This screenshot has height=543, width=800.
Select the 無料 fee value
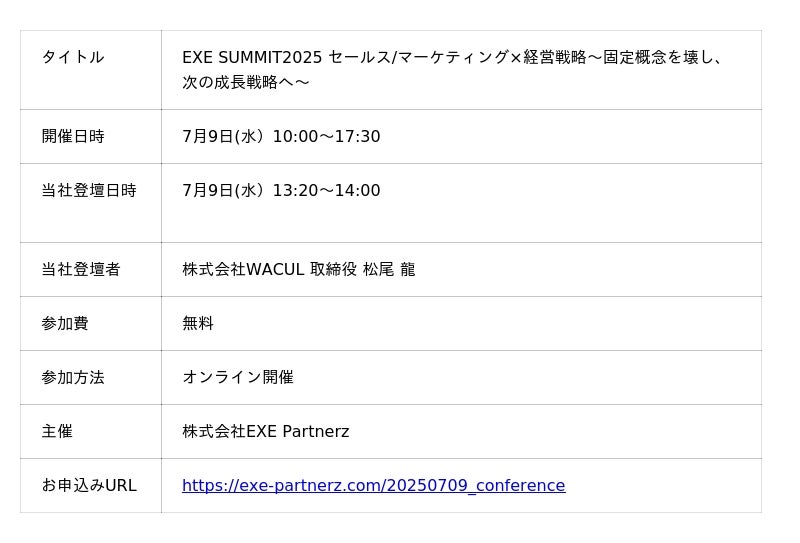pos(198,324)
